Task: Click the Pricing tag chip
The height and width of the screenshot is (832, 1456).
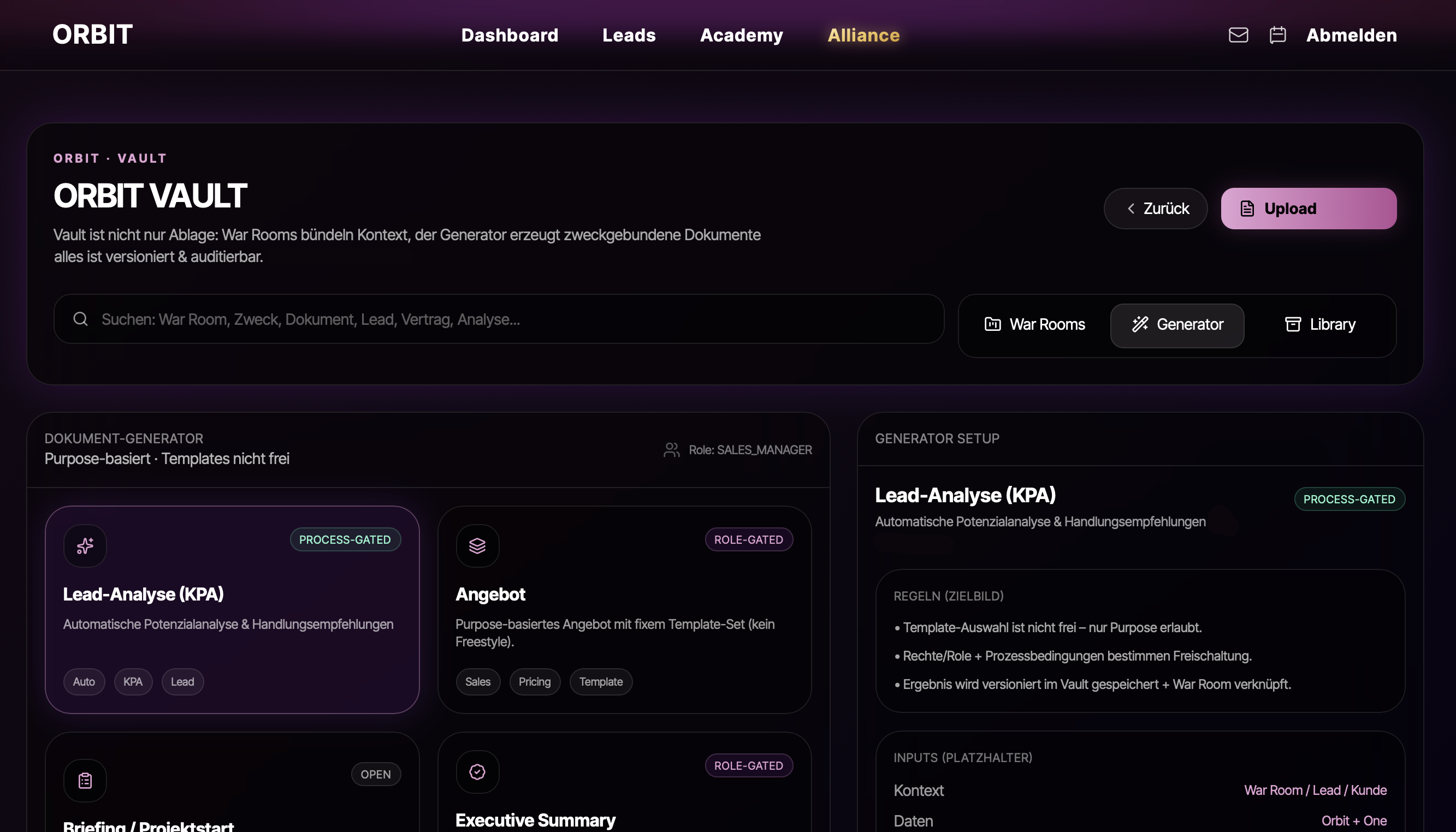Action: 534,682
